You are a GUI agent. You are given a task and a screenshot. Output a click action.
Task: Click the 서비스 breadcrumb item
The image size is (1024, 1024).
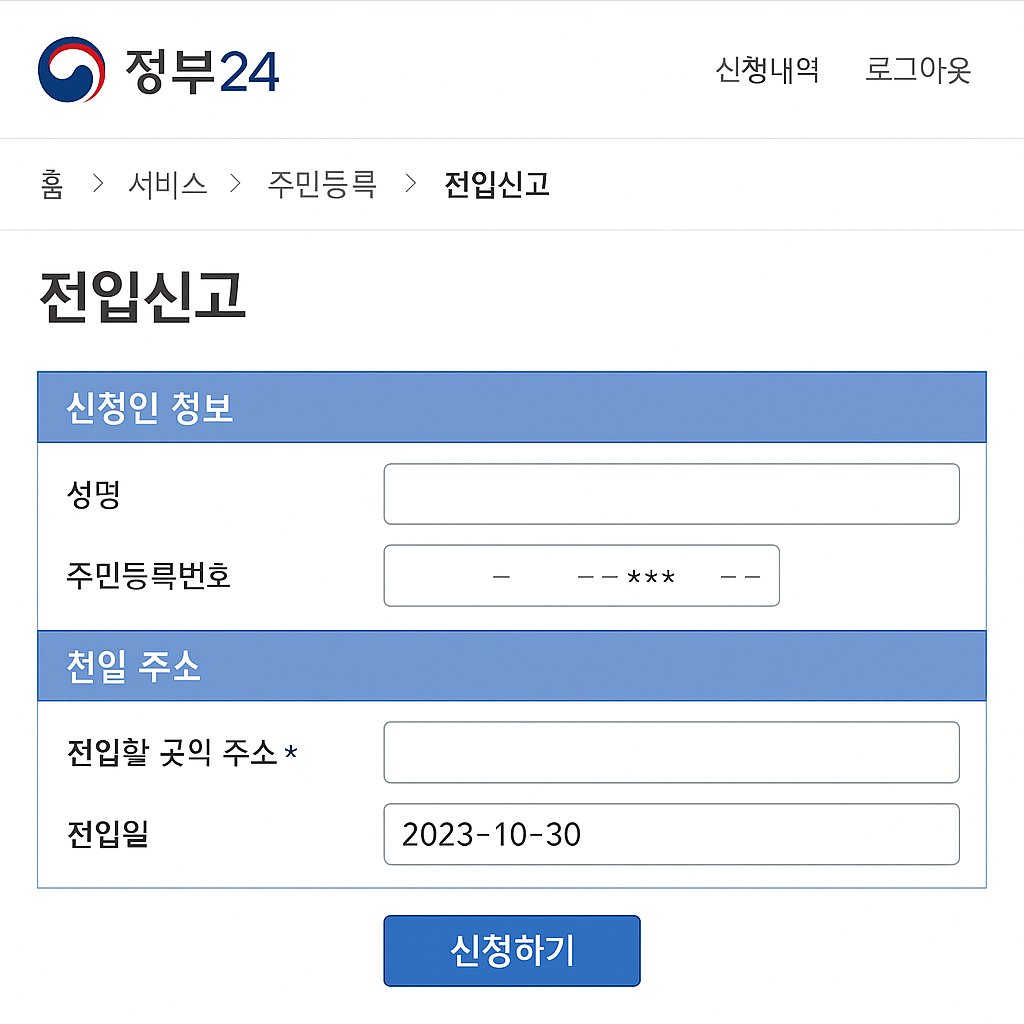pos(167,184)
